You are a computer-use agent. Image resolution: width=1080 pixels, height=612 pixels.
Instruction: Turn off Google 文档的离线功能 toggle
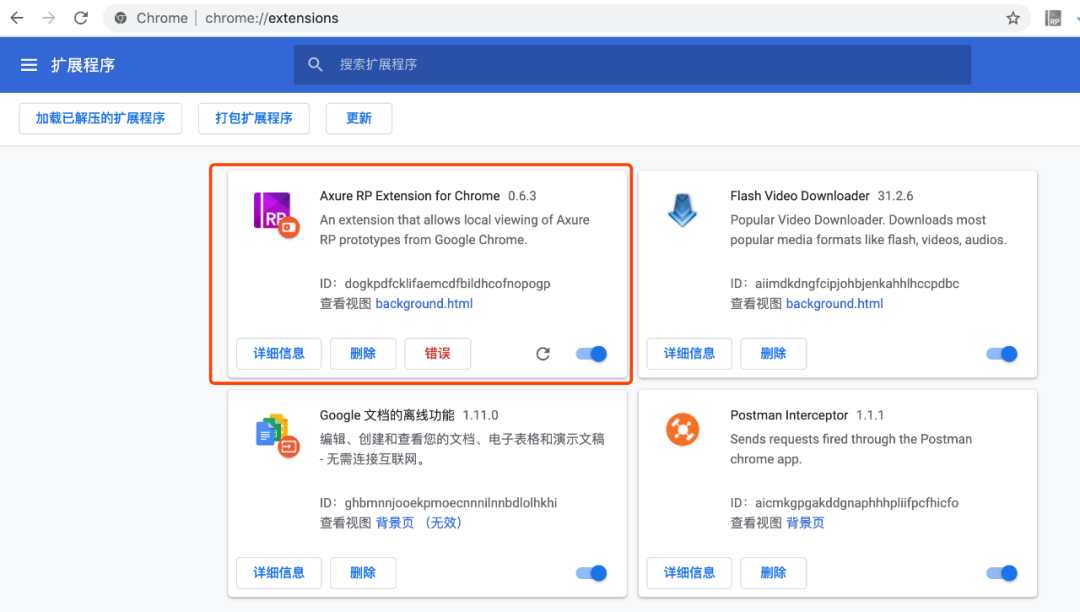592,573
